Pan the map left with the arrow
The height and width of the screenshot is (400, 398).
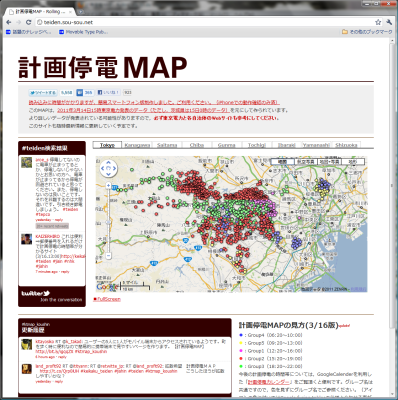(x=103, y=169)
